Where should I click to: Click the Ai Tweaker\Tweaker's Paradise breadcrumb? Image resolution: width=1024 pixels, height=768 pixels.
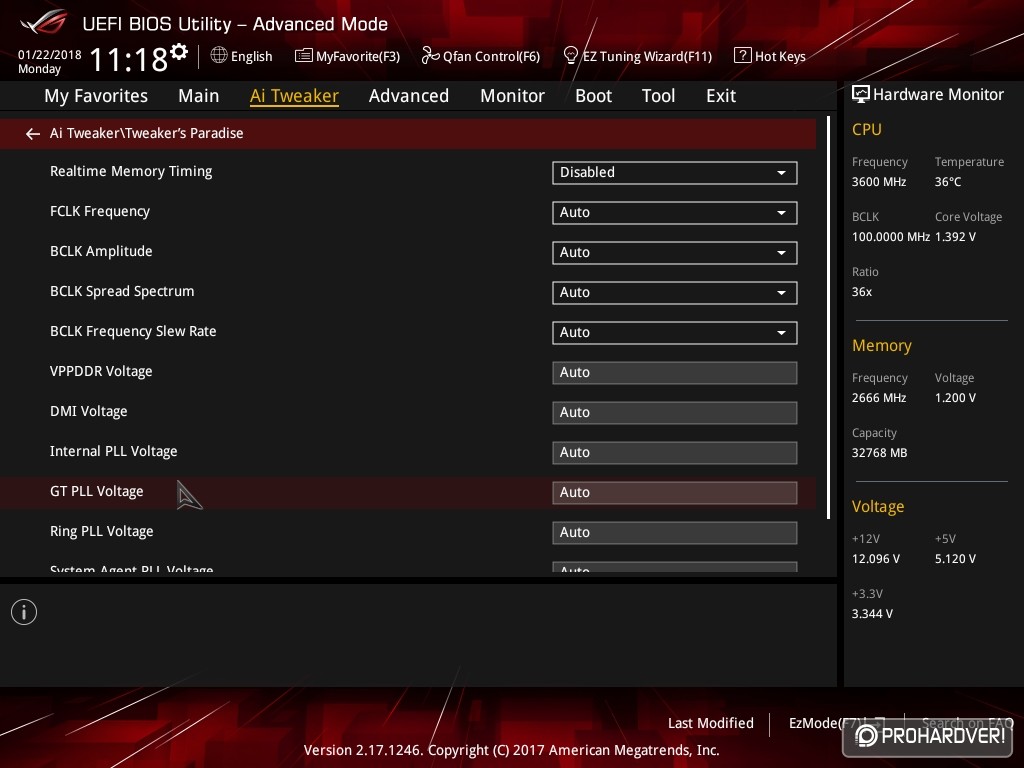[x=147, y=133]
